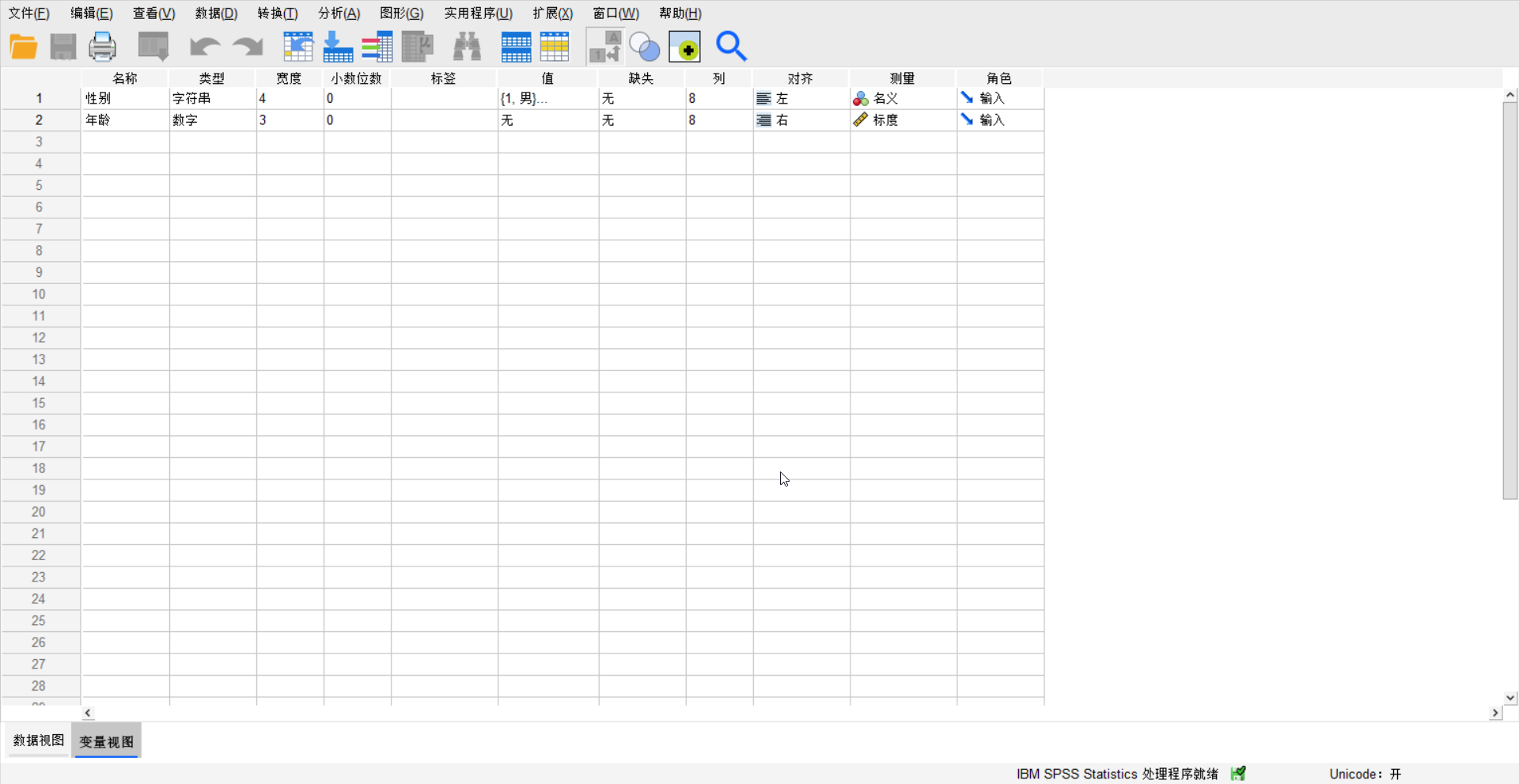The width and height of the screenshot is (1519, 784).
Task: Select row header number 1
Action: tap(40, 99)
